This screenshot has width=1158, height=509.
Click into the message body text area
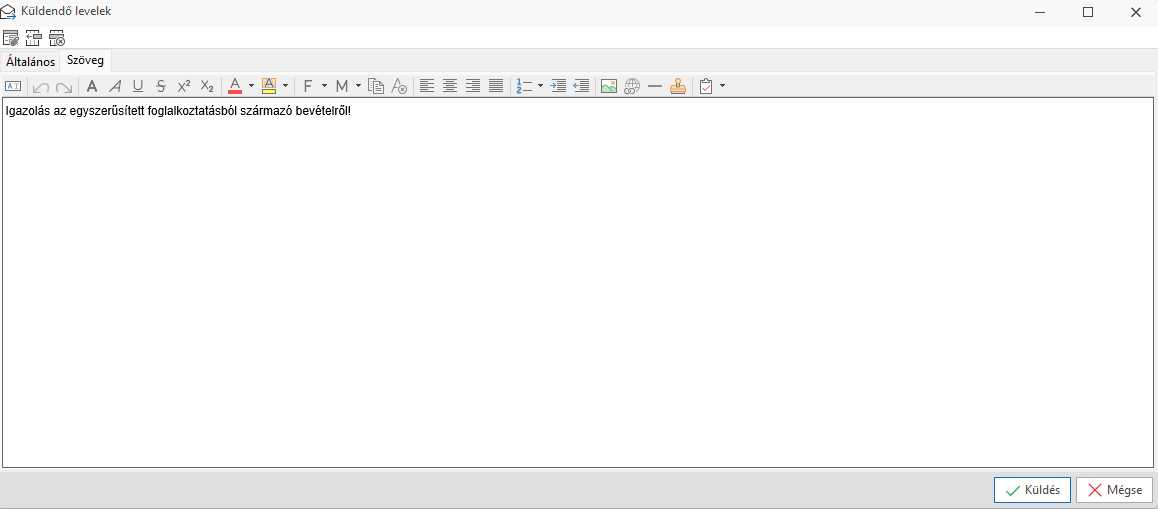pyautogui.click(x=578, y=283)
